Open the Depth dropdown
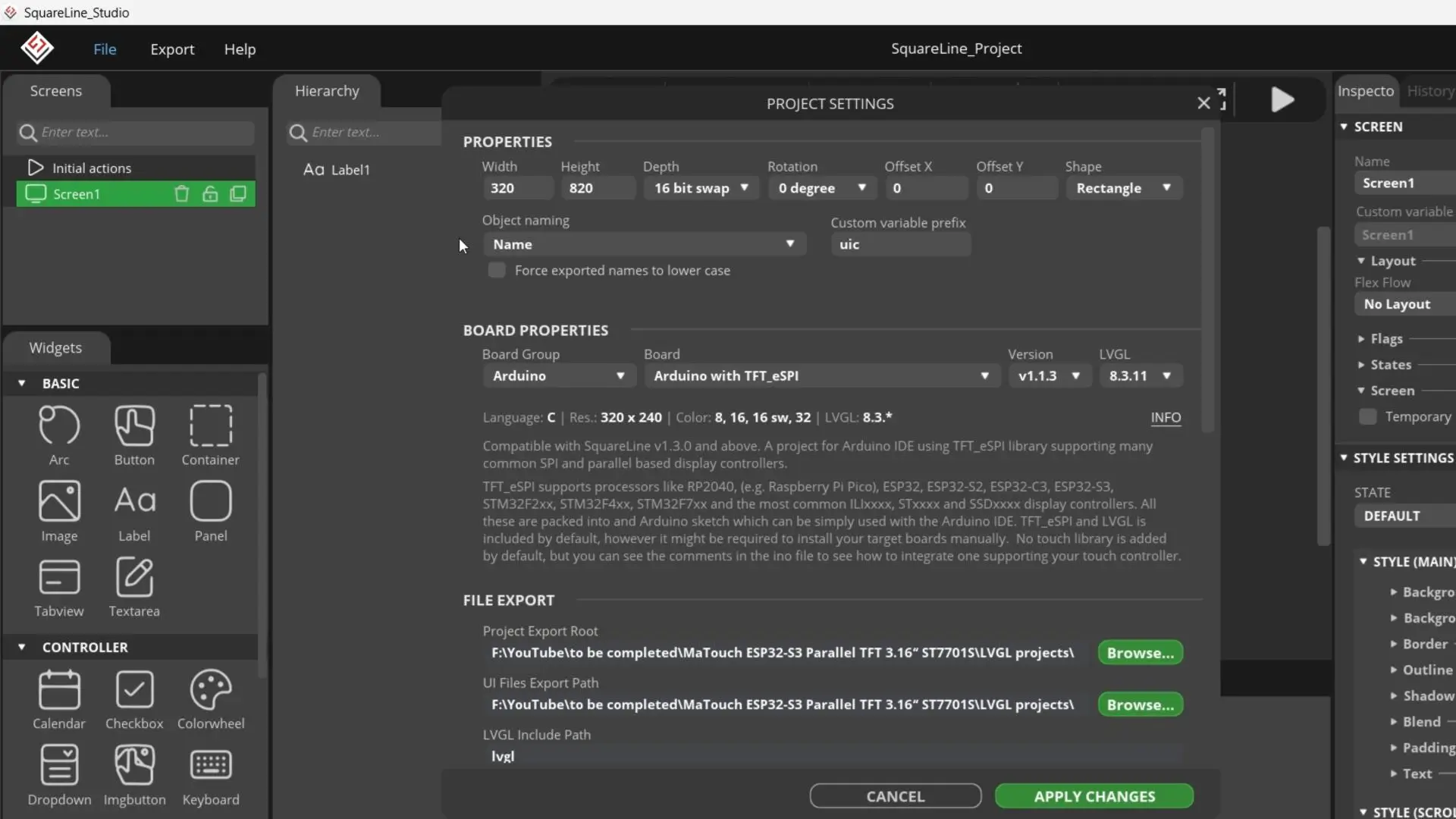The width and height of the screenshot is (1456, 819). [701, 188]
